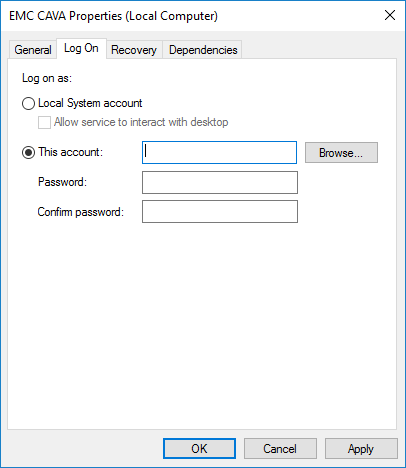406x468 pixels.
Task: Choose the This account radio option
Action: tap(28, 153)
